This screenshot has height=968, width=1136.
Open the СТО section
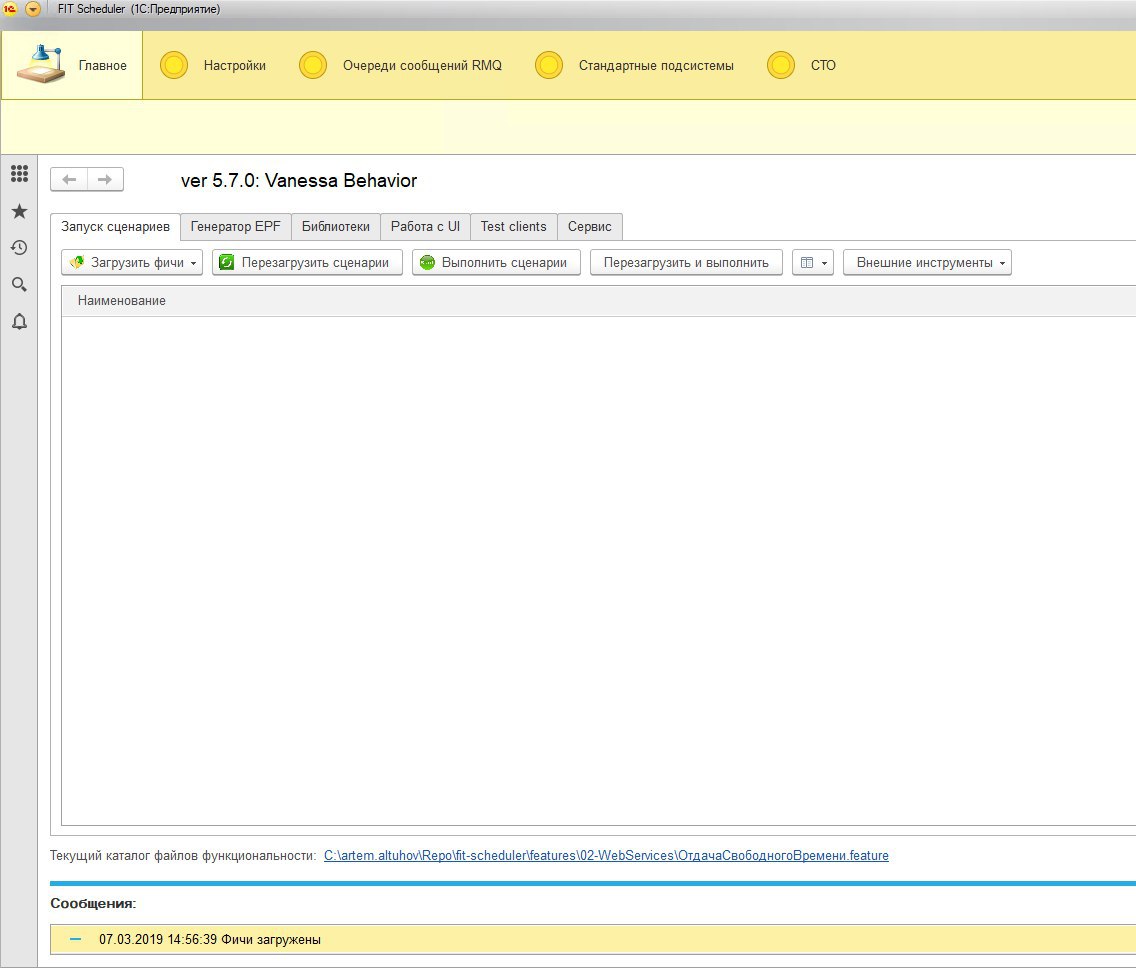pyautogui.click(x=802, y=65)
